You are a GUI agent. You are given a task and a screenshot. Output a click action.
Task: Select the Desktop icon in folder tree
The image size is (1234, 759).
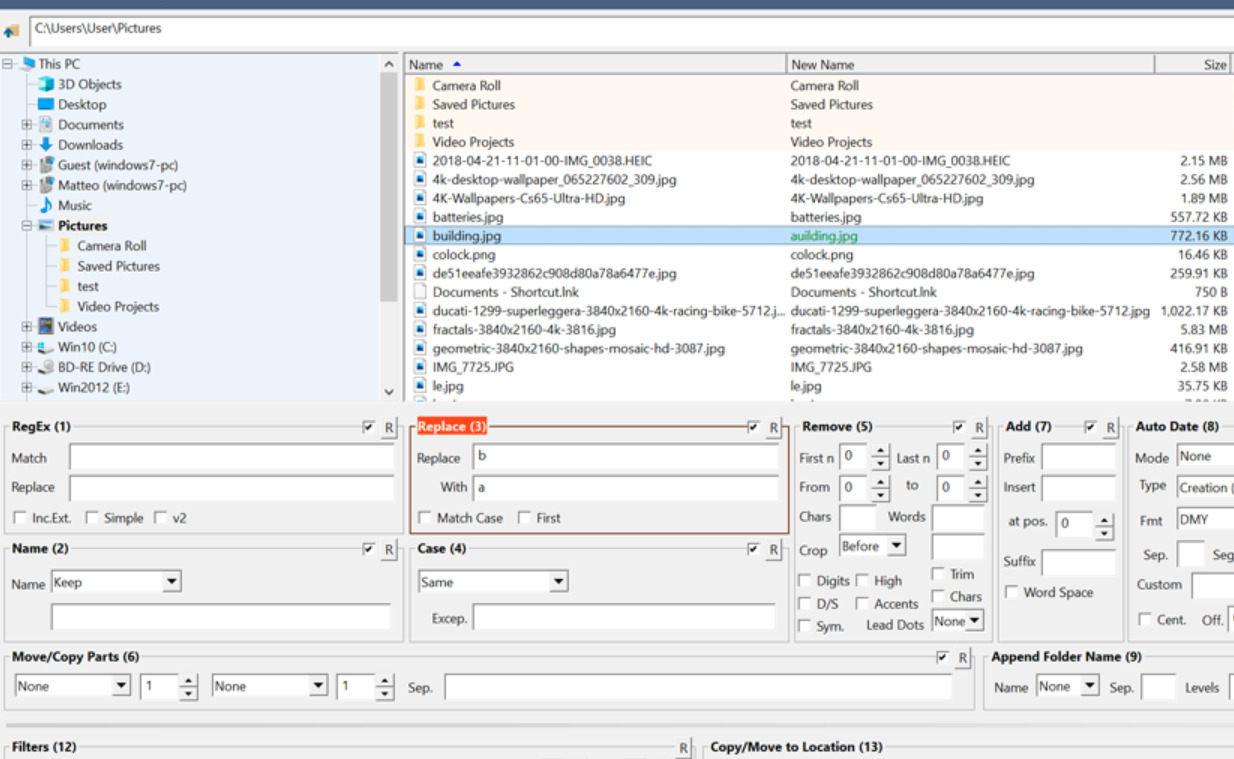coord(46,105)
